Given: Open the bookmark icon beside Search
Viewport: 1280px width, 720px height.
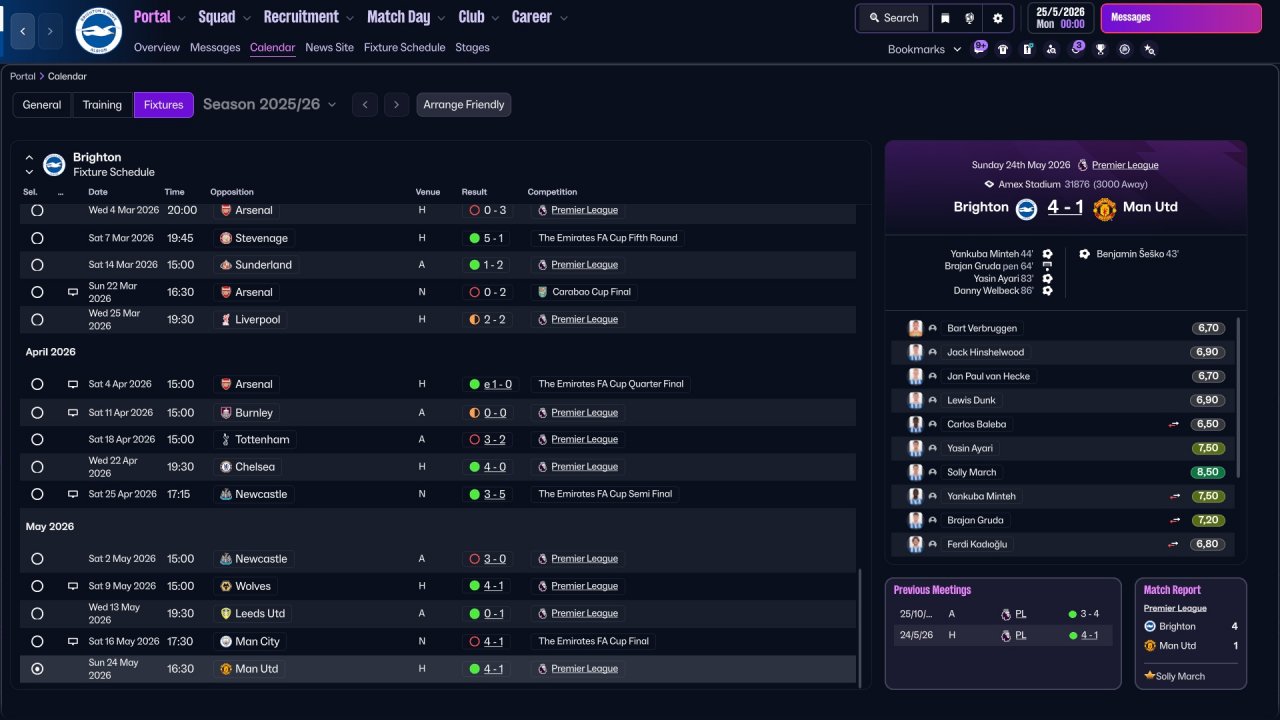Looking at the screenshot, I should pyautogui.click(x=946, y=18).
